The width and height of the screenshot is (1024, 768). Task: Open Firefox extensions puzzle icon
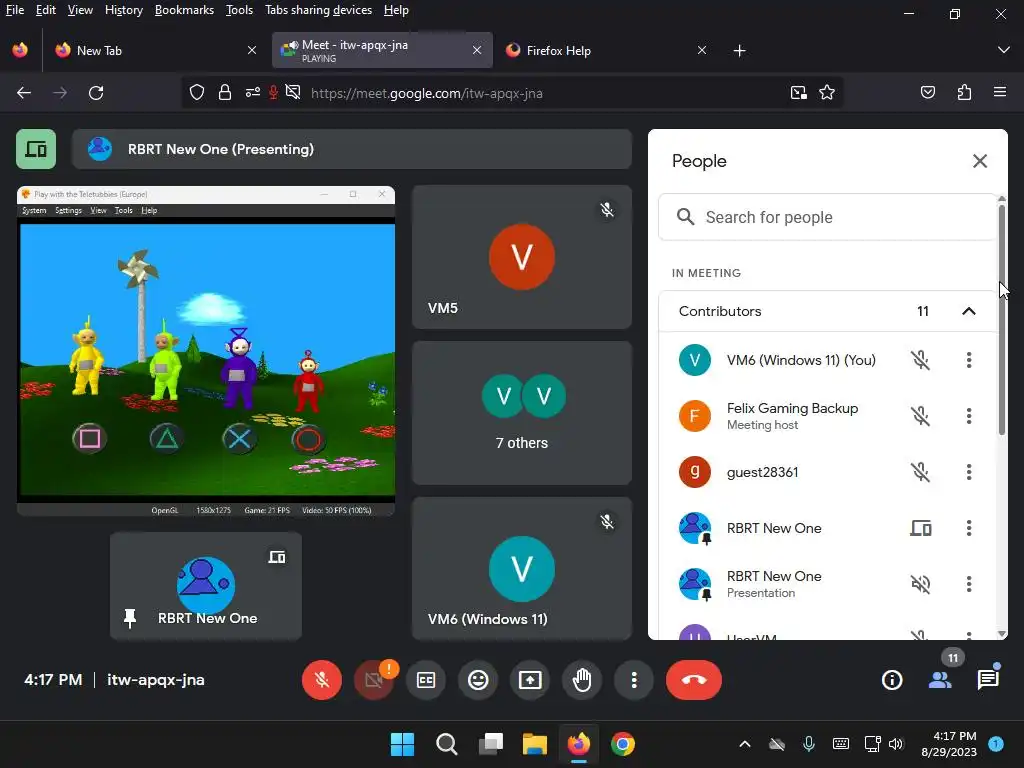point(964,93)
